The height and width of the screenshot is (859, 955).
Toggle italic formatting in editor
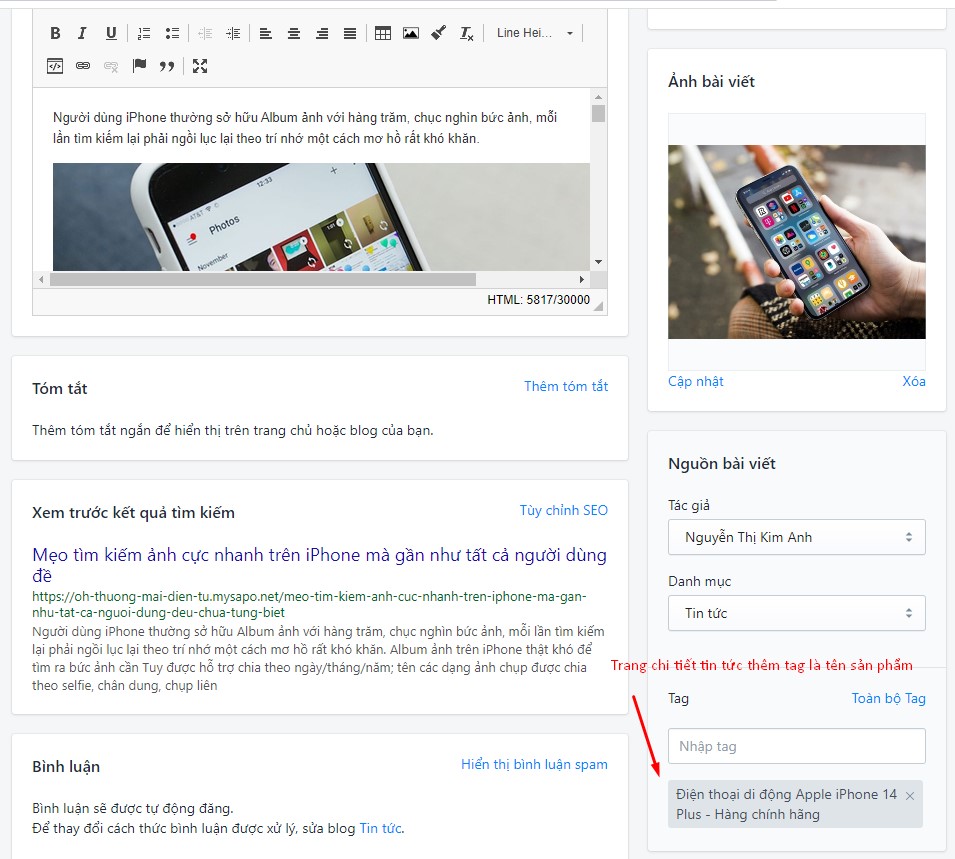82,33
